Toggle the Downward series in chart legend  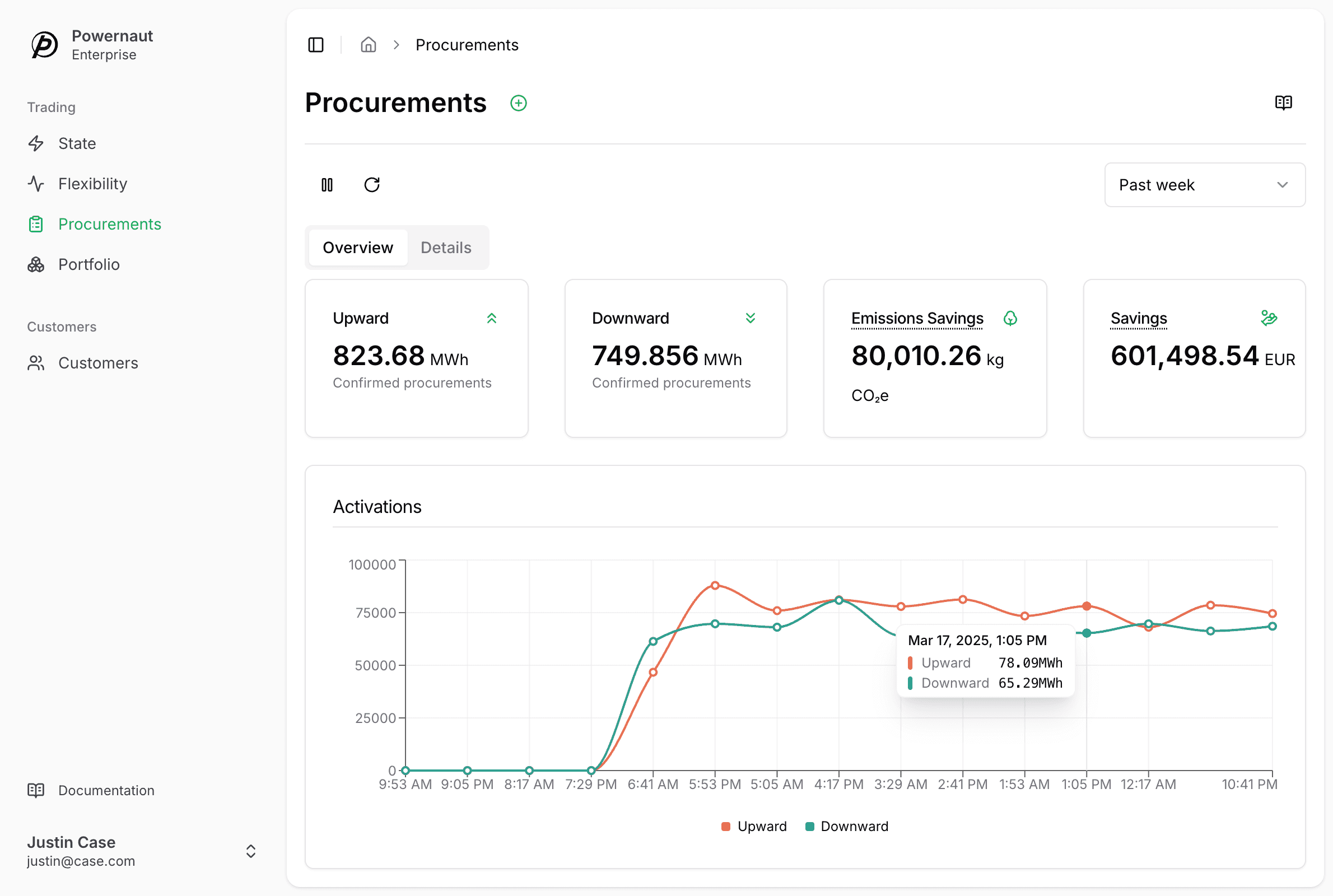846,827
